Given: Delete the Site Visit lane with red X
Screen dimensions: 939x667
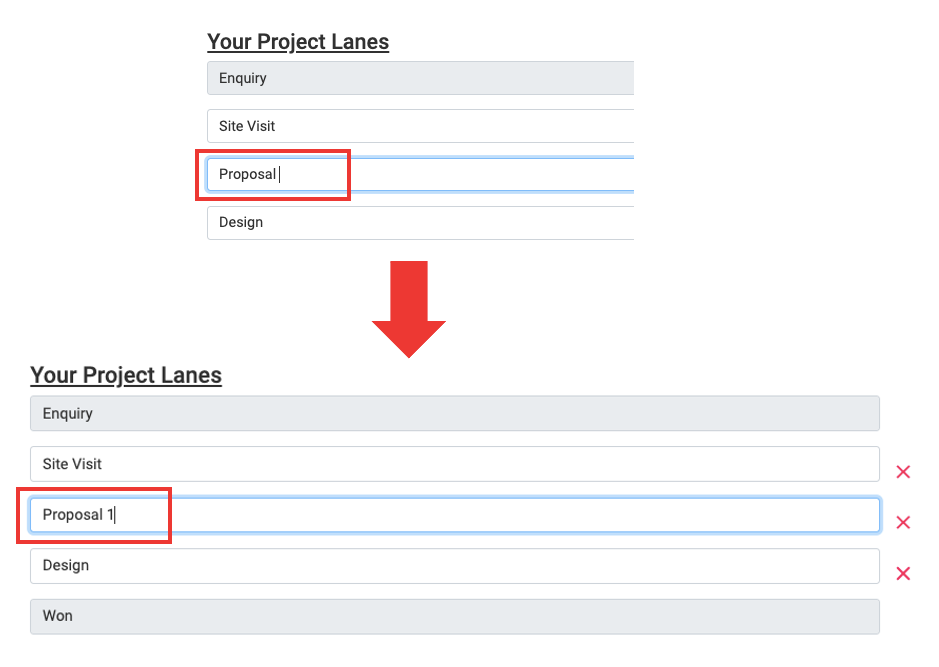Looking at the screenshot, I should point(903,472).
